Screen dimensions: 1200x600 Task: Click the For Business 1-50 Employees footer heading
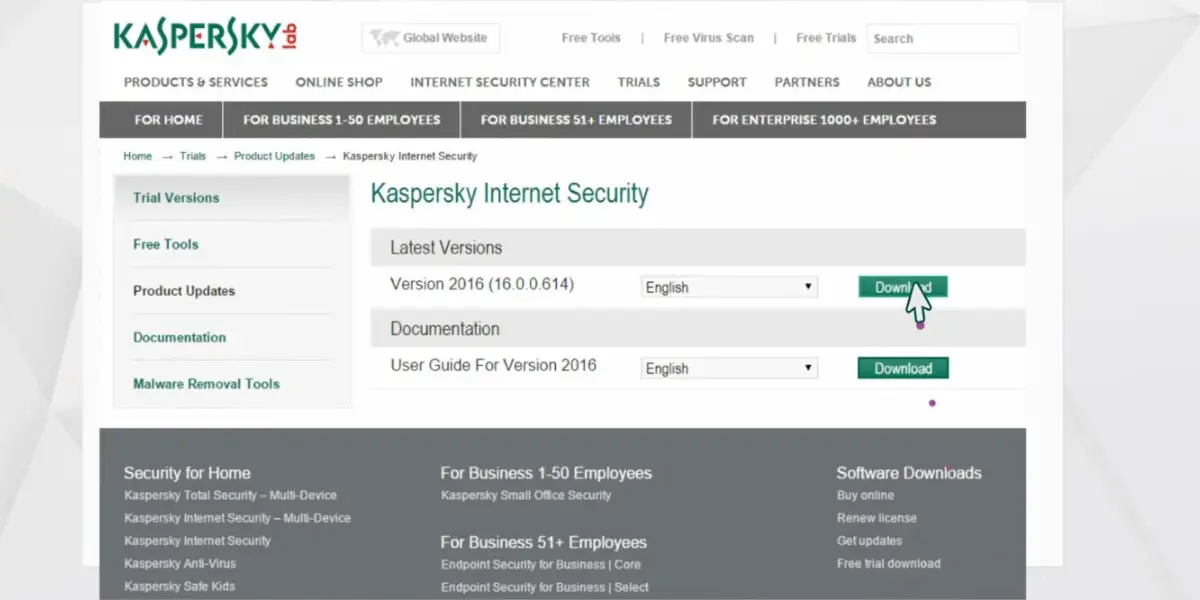[x=546, y=473]
